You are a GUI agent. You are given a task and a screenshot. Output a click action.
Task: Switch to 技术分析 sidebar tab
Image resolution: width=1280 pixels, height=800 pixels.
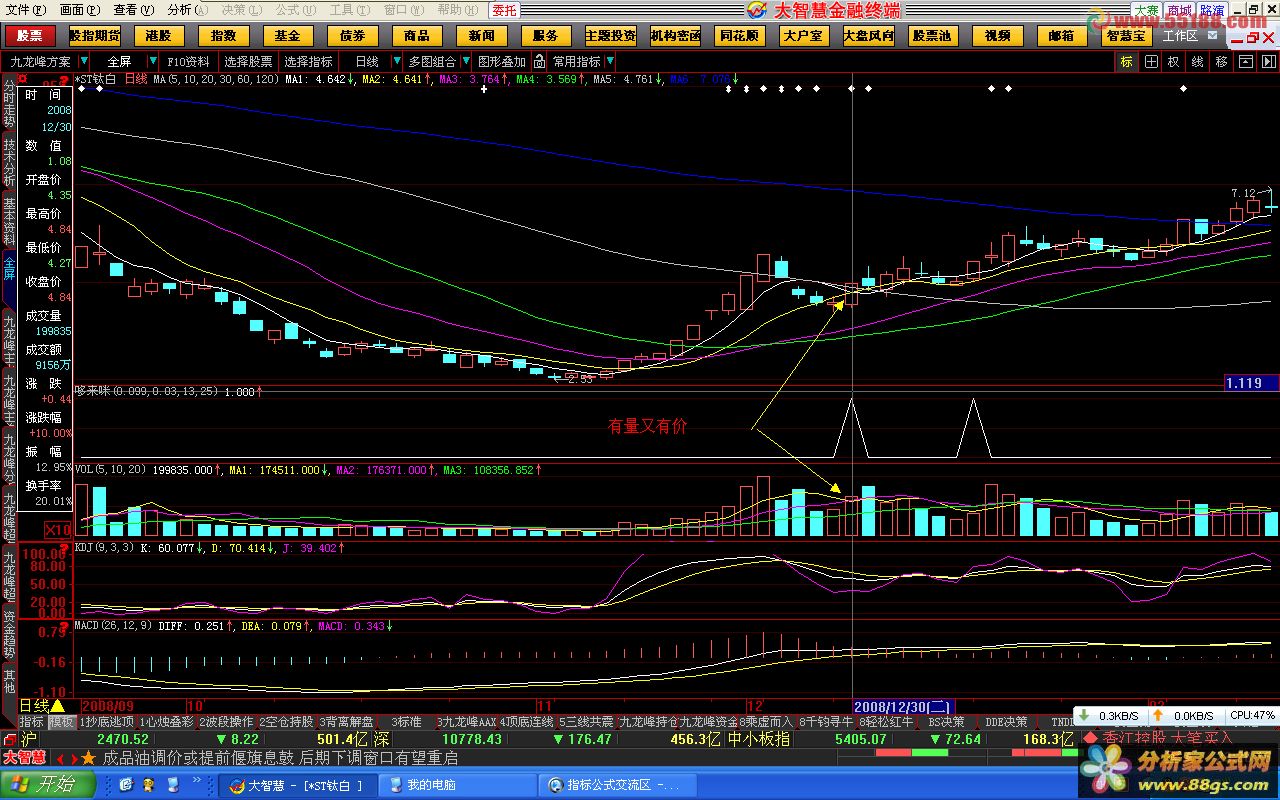[8, 165]
